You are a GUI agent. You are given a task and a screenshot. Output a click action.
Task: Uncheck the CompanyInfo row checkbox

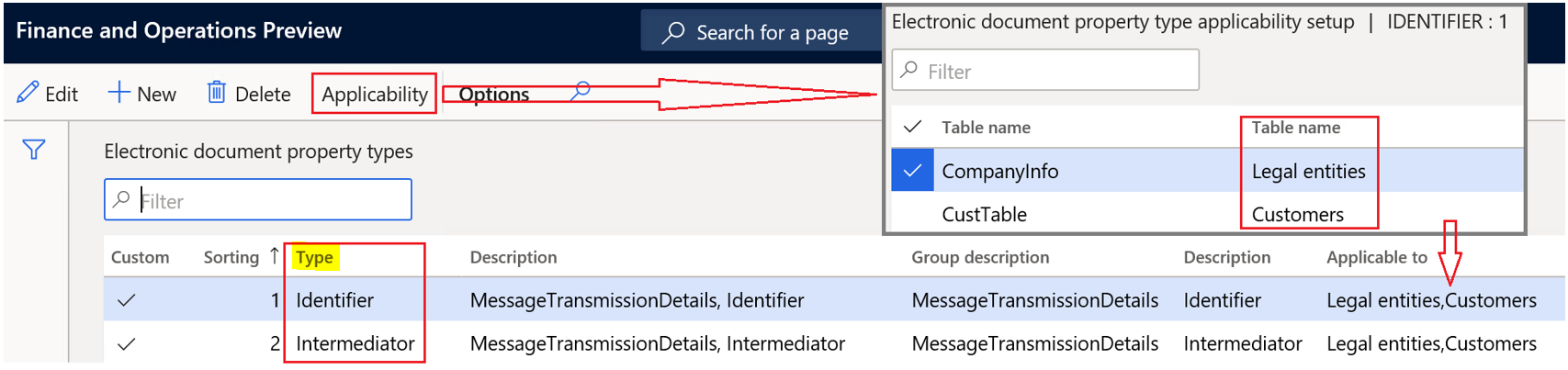point(912,171)
